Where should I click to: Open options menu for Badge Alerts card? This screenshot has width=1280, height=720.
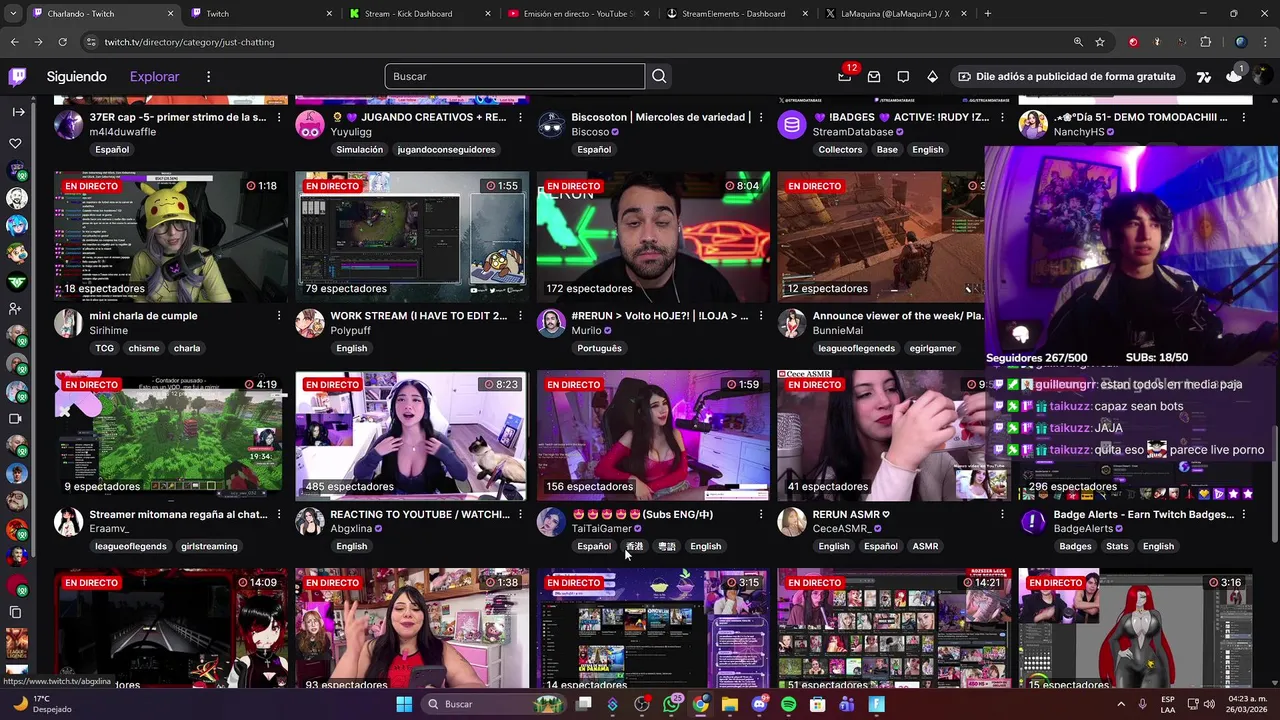(1243, 514)
